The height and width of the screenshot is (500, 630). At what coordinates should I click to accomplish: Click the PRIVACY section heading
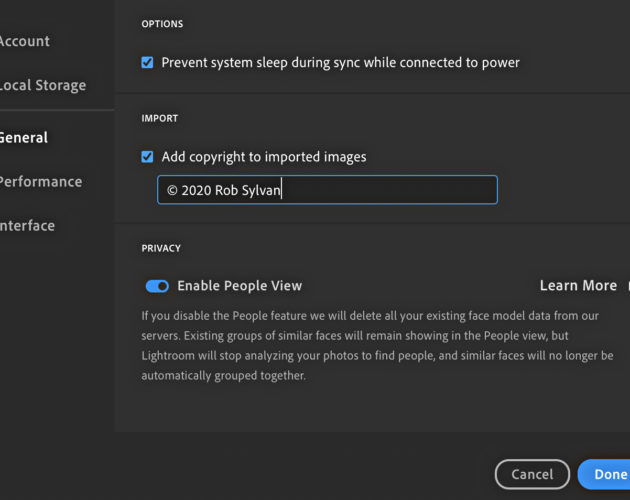coord(161,248)
